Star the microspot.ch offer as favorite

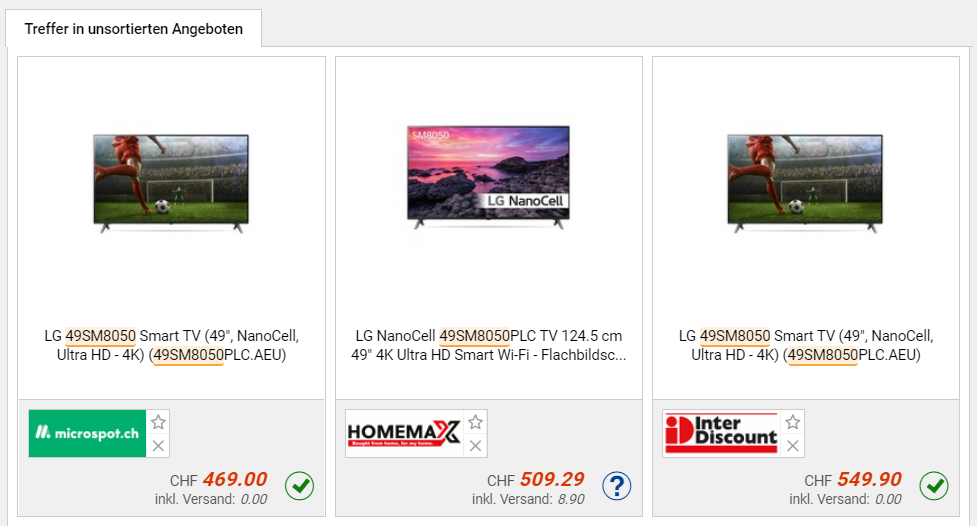pyautogui.click(x=158, y=422)
